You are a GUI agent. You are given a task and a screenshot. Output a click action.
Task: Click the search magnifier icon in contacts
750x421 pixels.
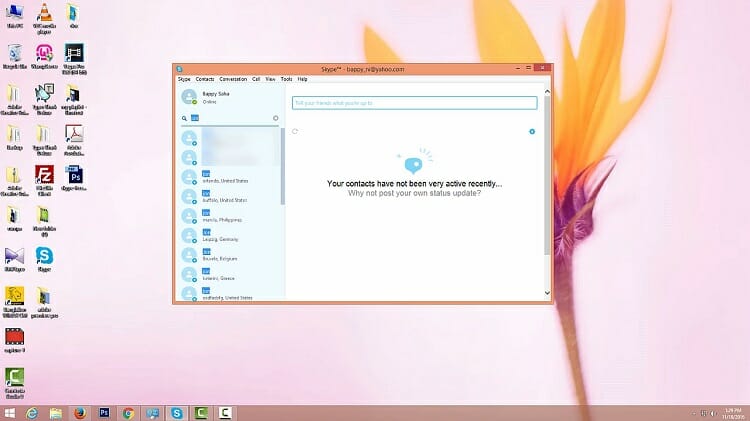184,118
